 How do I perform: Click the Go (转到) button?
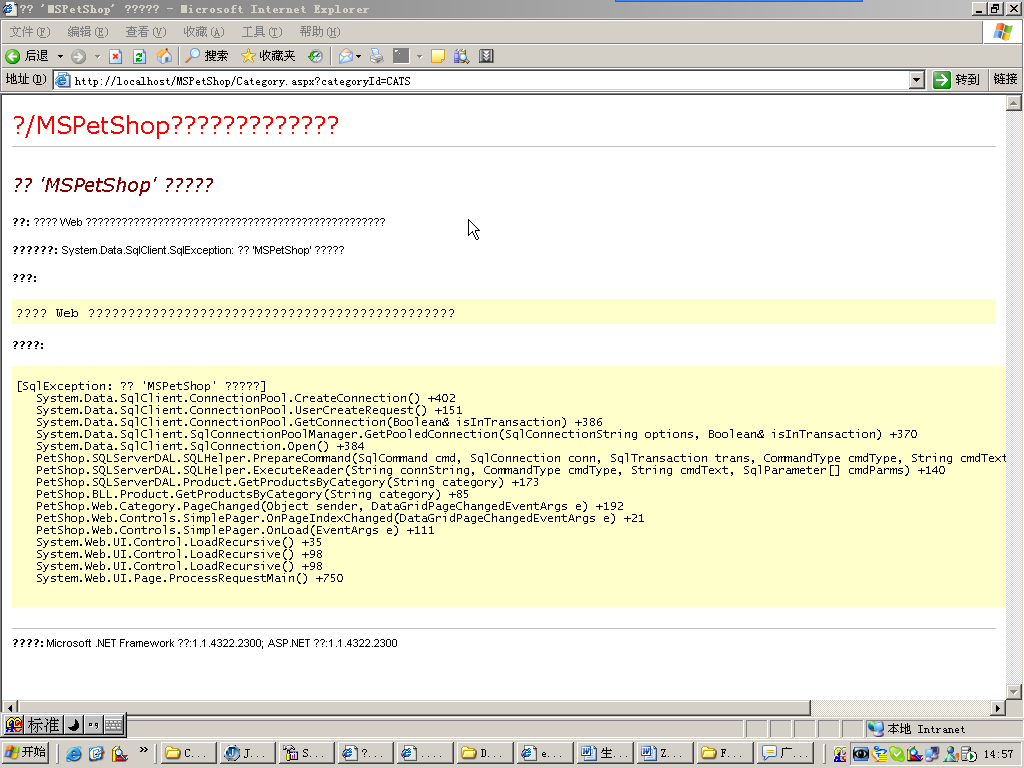pyautogui.click(x=957, y=80)
